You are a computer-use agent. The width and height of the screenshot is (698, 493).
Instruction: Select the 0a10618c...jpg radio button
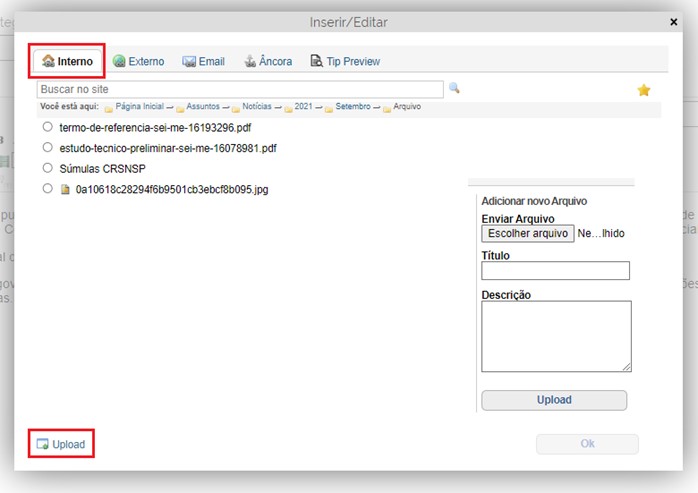point(48,188)
